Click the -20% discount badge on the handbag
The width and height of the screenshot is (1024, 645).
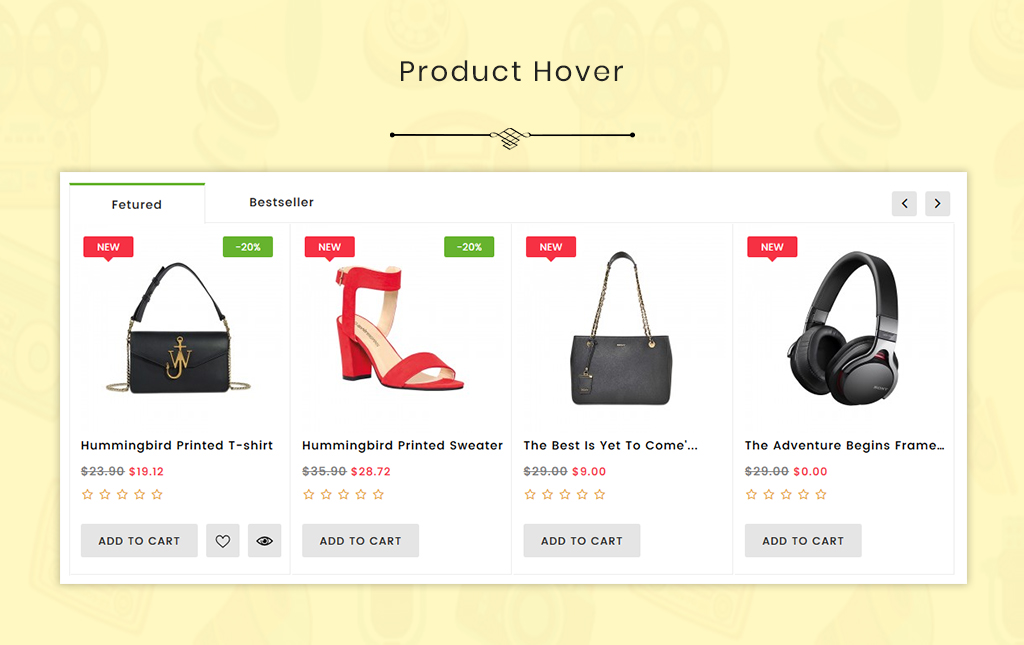[248, 247]
